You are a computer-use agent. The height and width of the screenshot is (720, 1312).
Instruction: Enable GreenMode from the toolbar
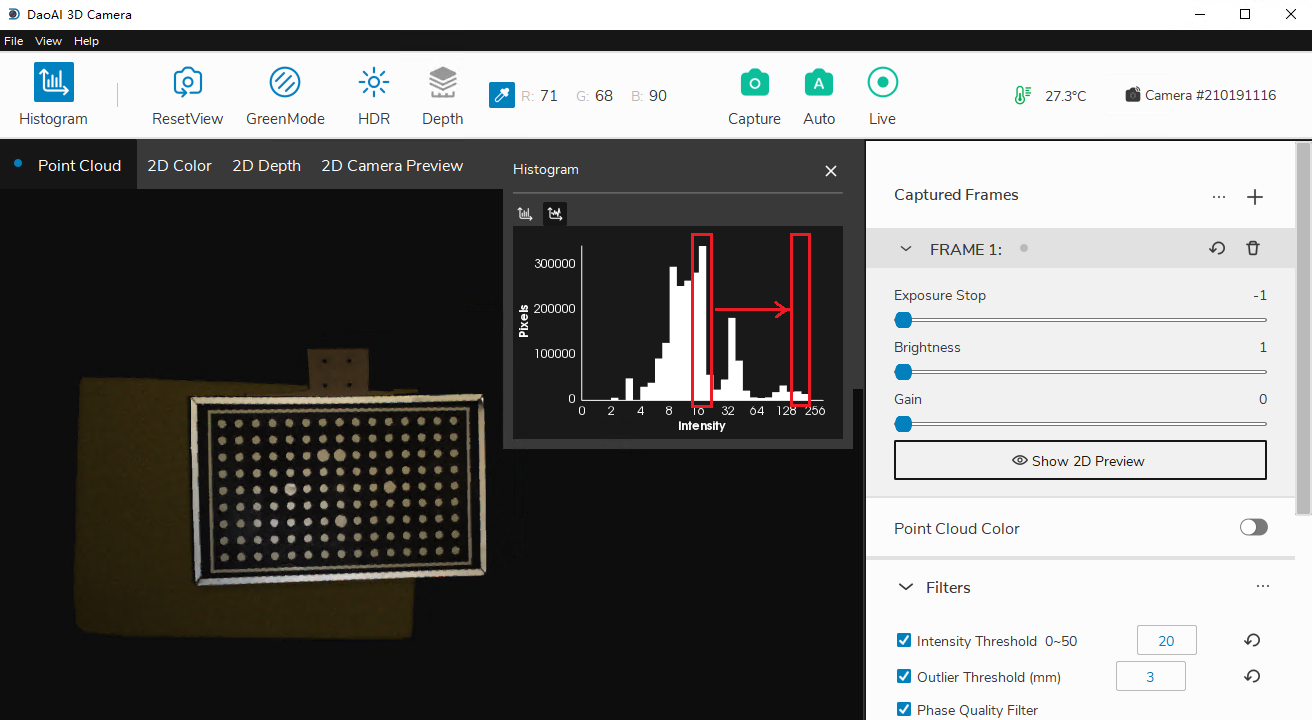point(285,83)
